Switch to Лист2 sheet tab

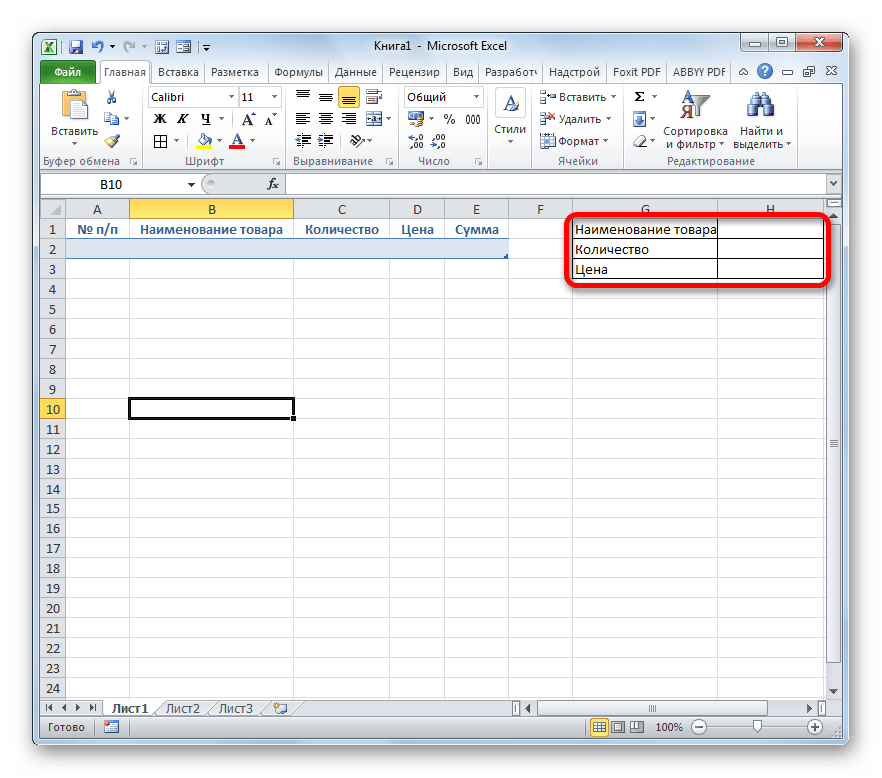183,708
